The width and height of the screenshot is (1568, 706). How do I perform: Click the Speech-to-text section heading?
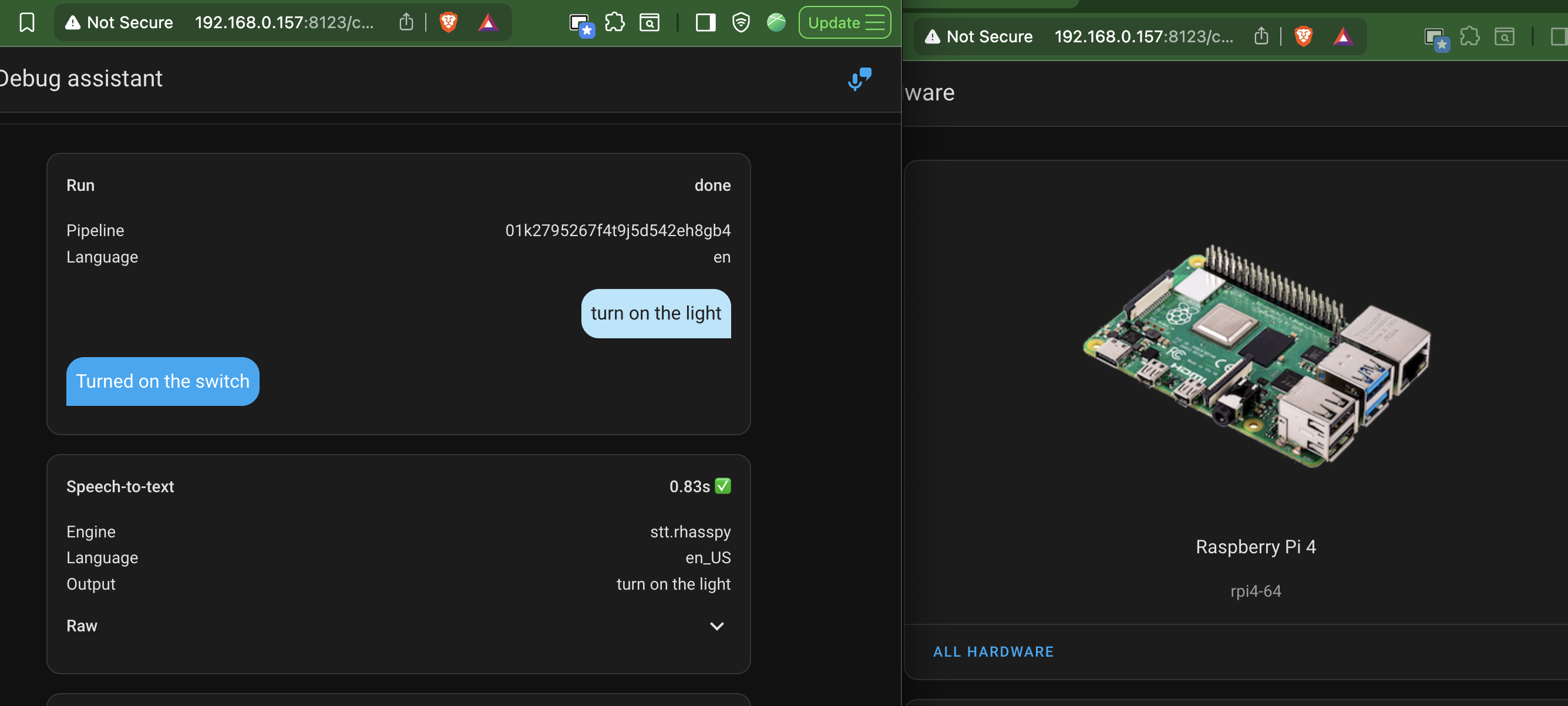[120, 486]
